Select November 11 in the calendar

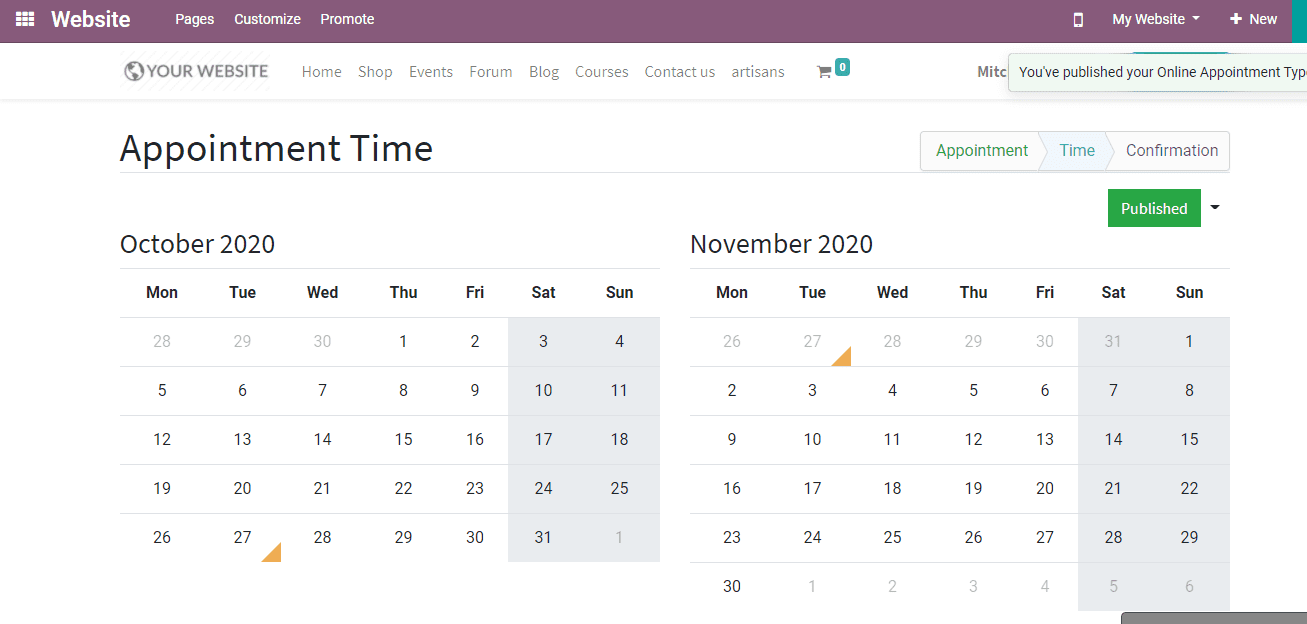pyautogui.click(x=892, y=439)
